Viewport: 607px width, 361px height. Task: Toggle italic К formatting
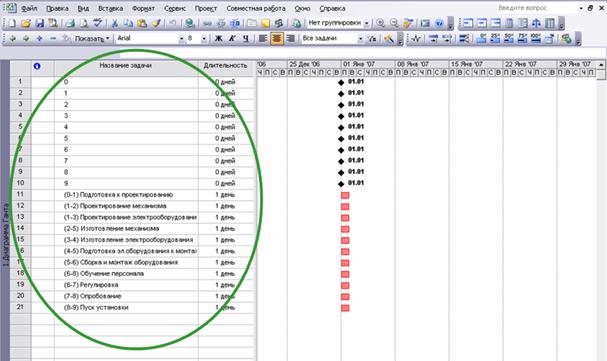232,38
